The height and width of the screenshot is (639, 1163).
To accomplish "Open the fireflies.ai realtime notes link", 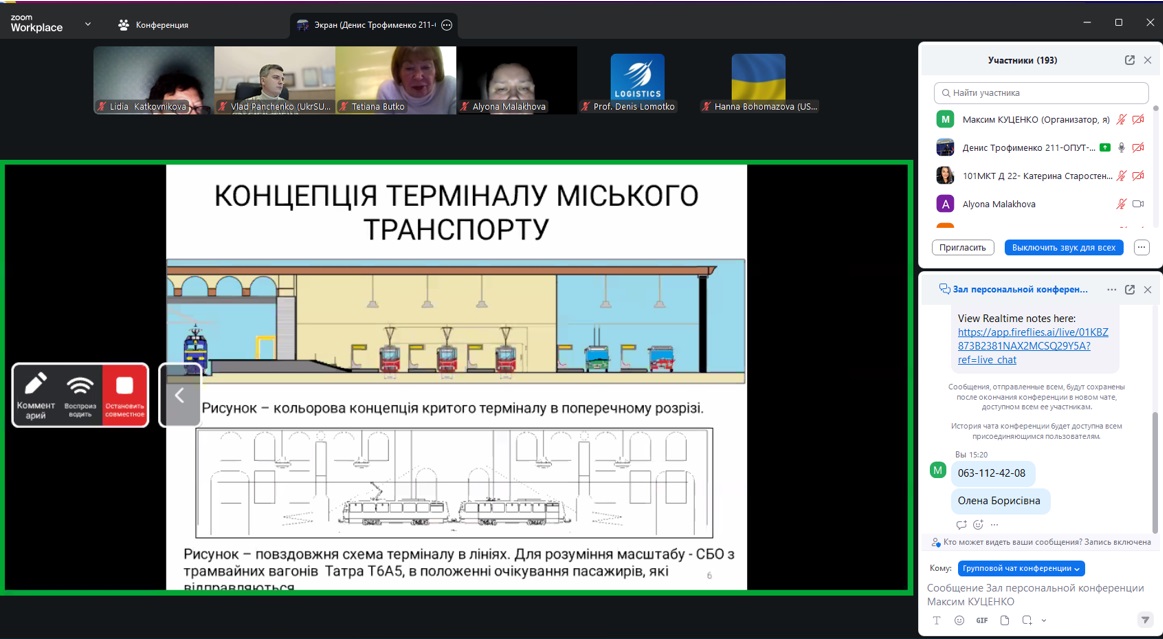I will 1032,346.
